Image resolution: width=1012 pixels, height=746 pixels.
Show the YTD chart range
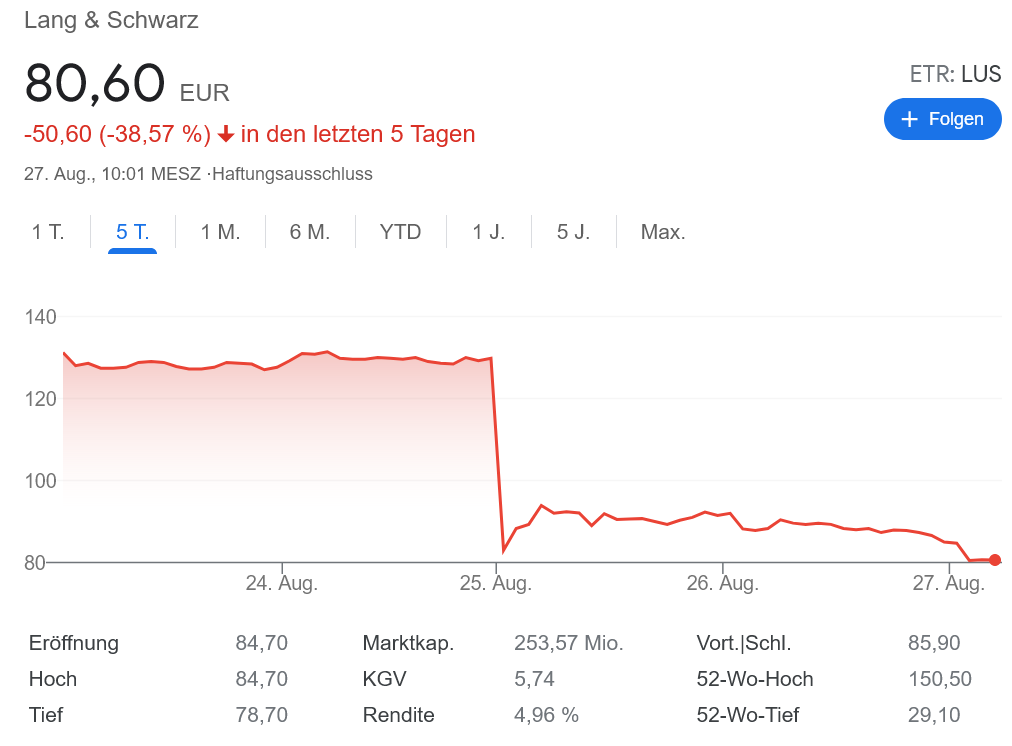(400, 232)
